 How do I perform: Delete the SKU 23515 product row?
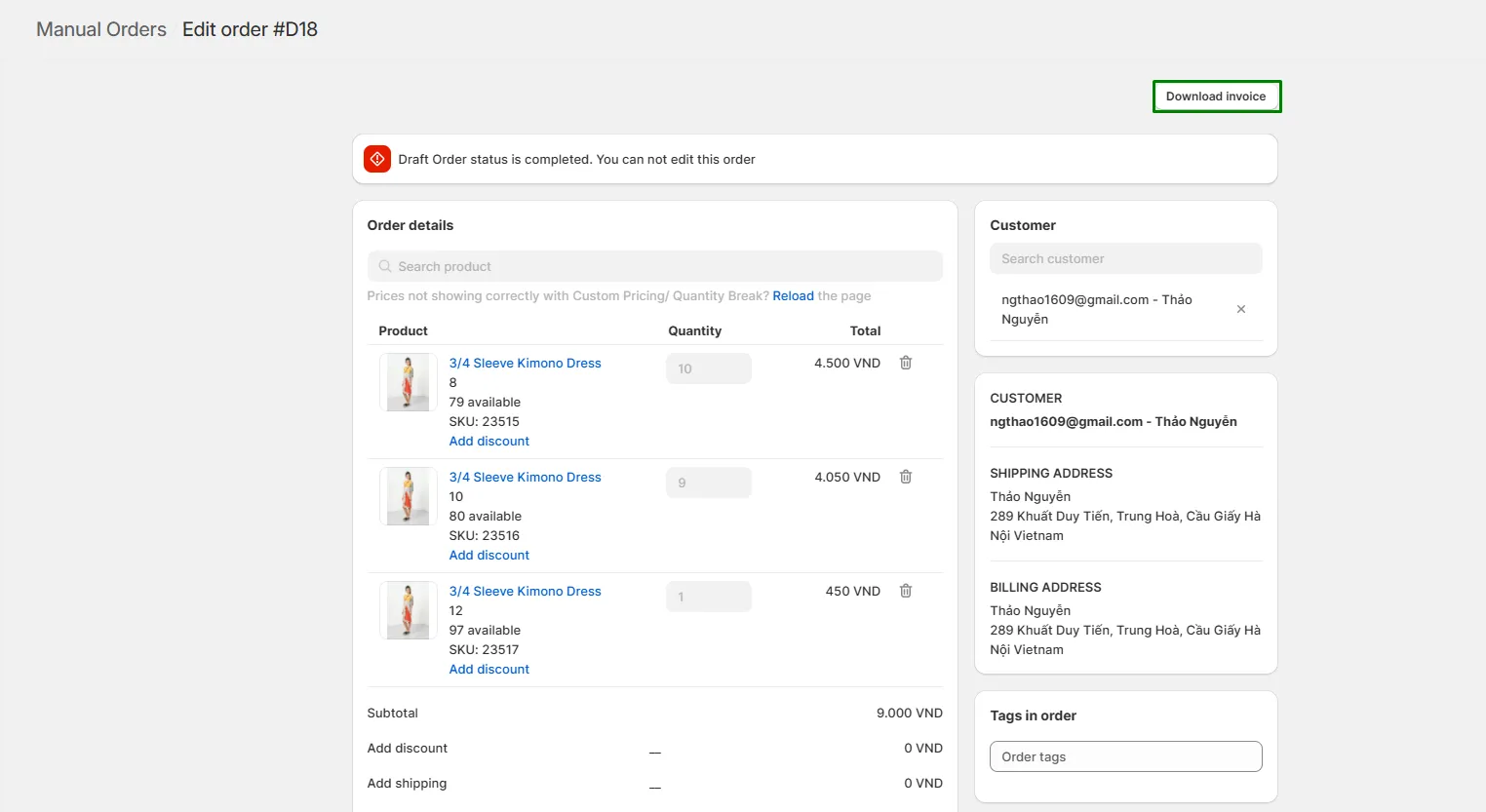(x=906, y=363)
